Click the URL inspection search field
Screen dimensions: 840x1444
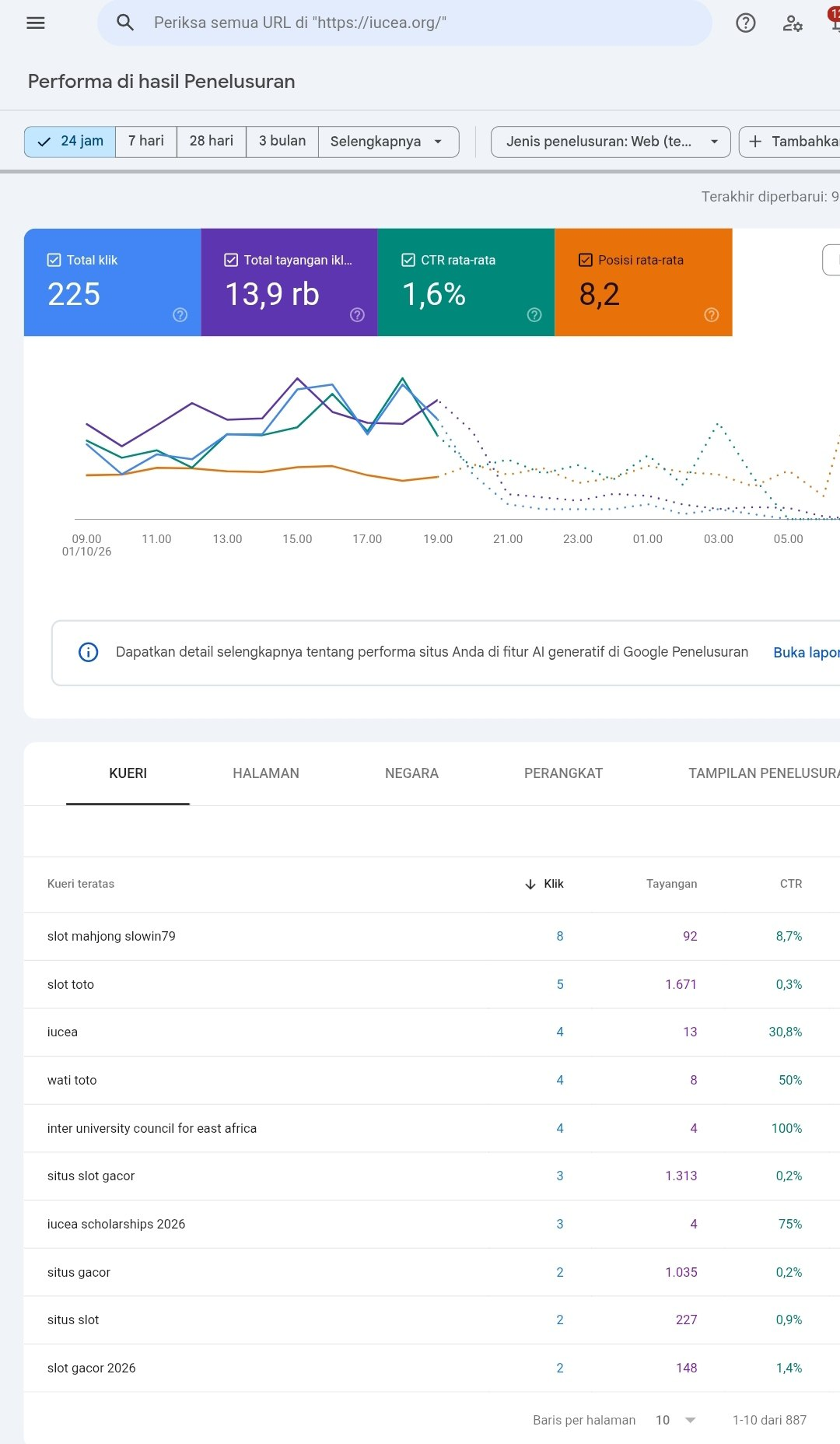click(x=404, y=23)
